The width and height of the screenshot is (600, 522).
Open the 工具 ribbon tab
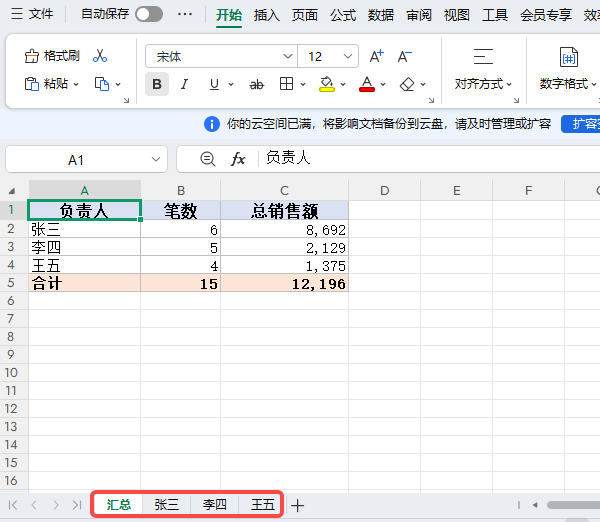pos(495,15)
